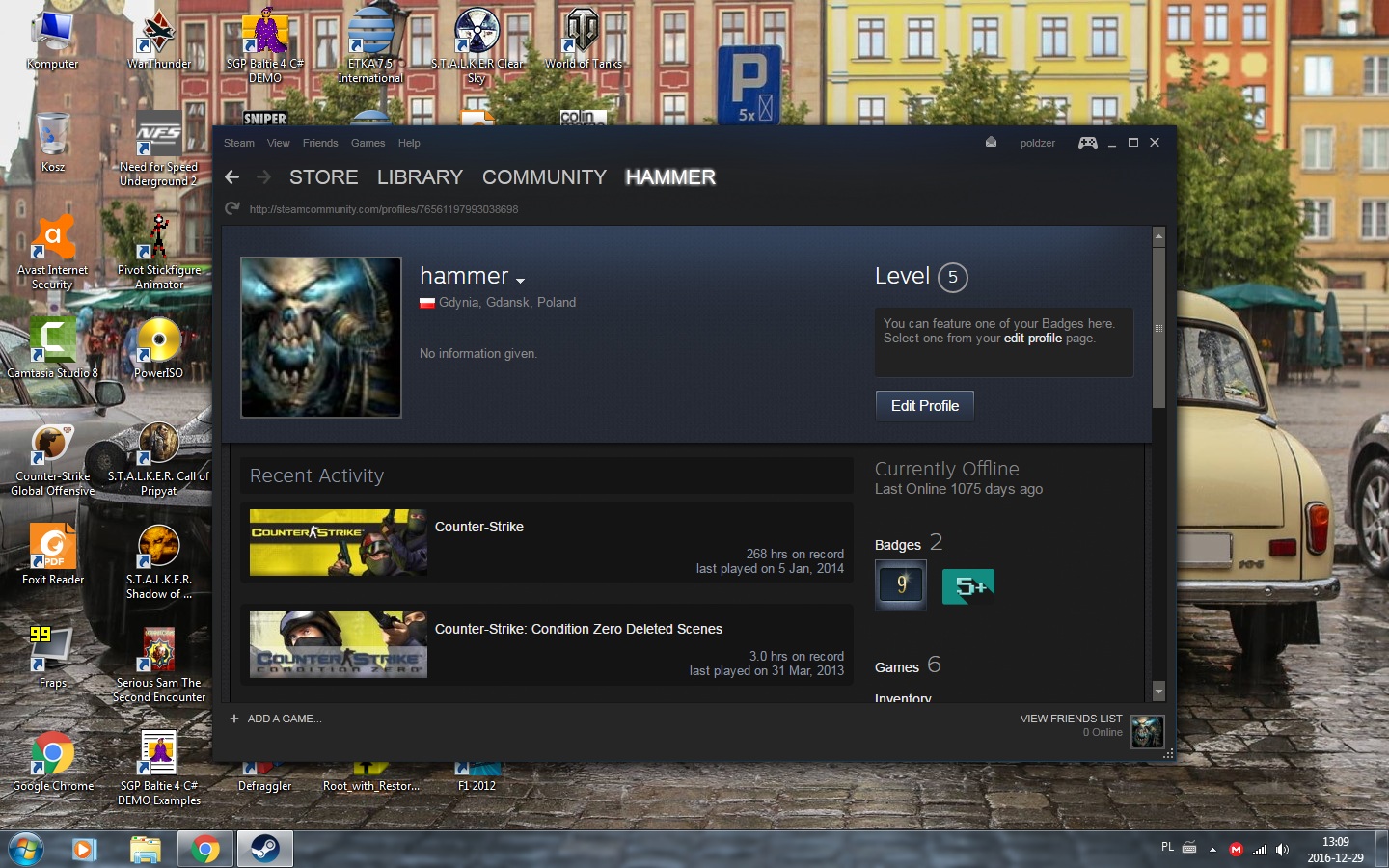The image size is (1389, 868).
Task: Open the Badges section link
Action: click(898, 545)
